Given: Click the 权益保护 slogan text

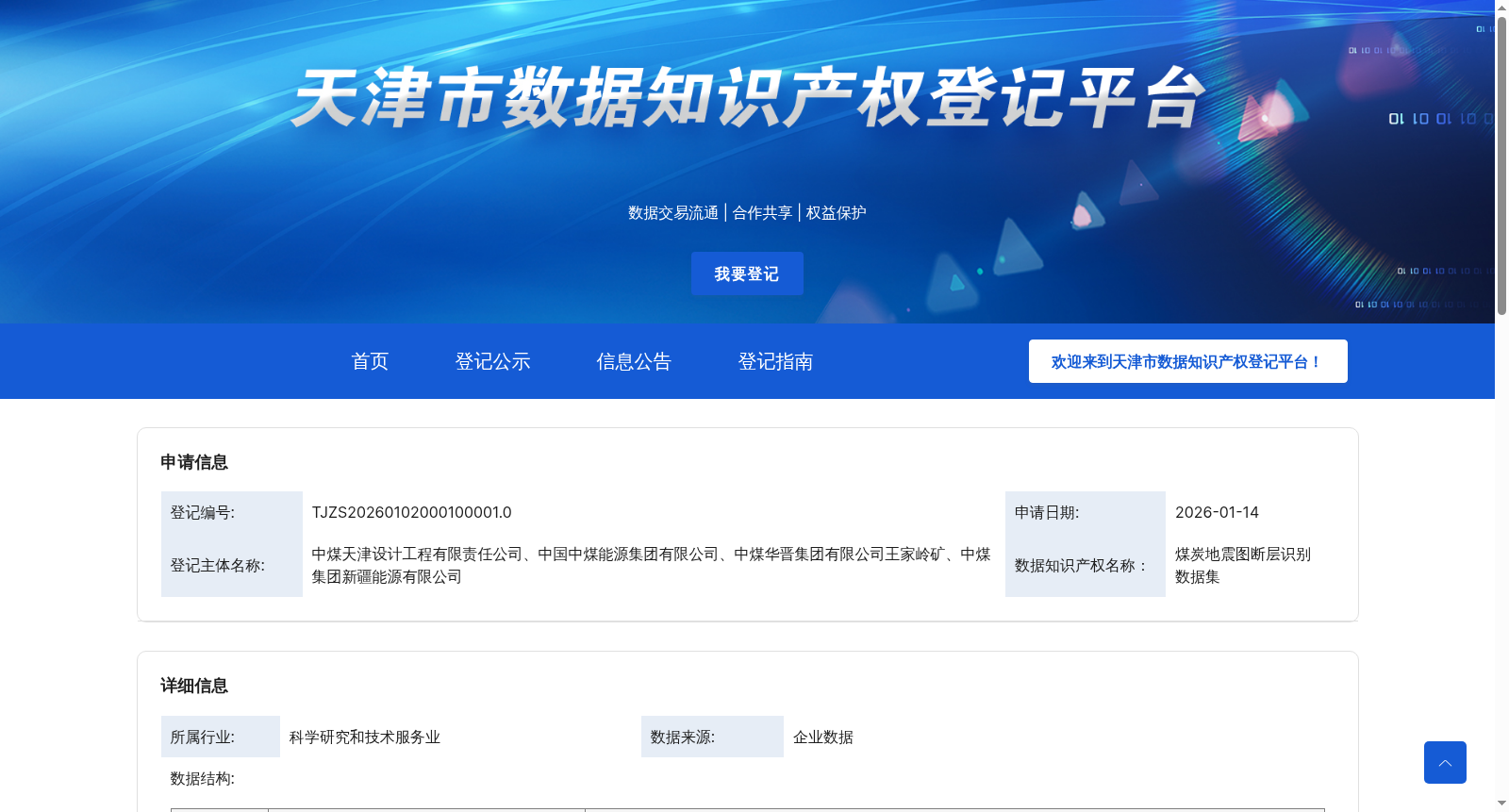Looking at the screenshot, I should (836, 213).
